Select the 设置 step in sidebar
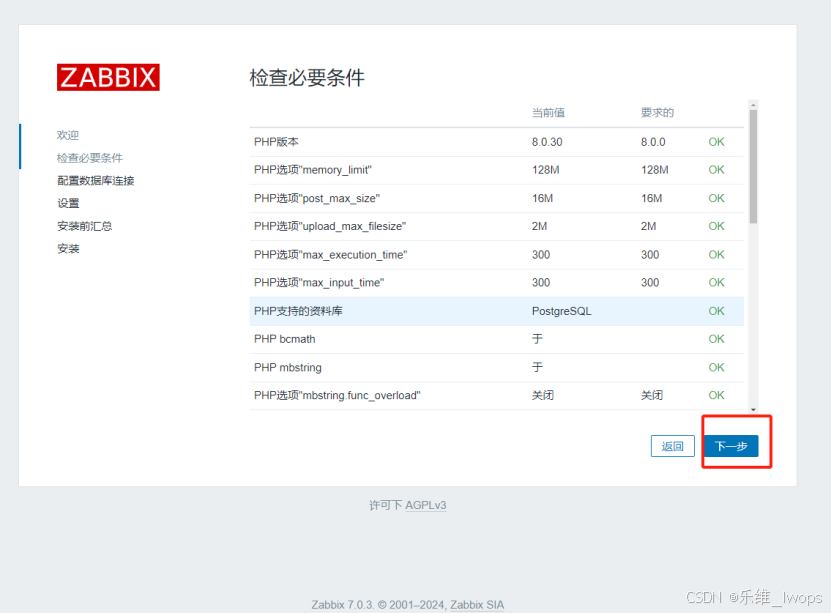The image size is (831, 613). pos(68,203)
